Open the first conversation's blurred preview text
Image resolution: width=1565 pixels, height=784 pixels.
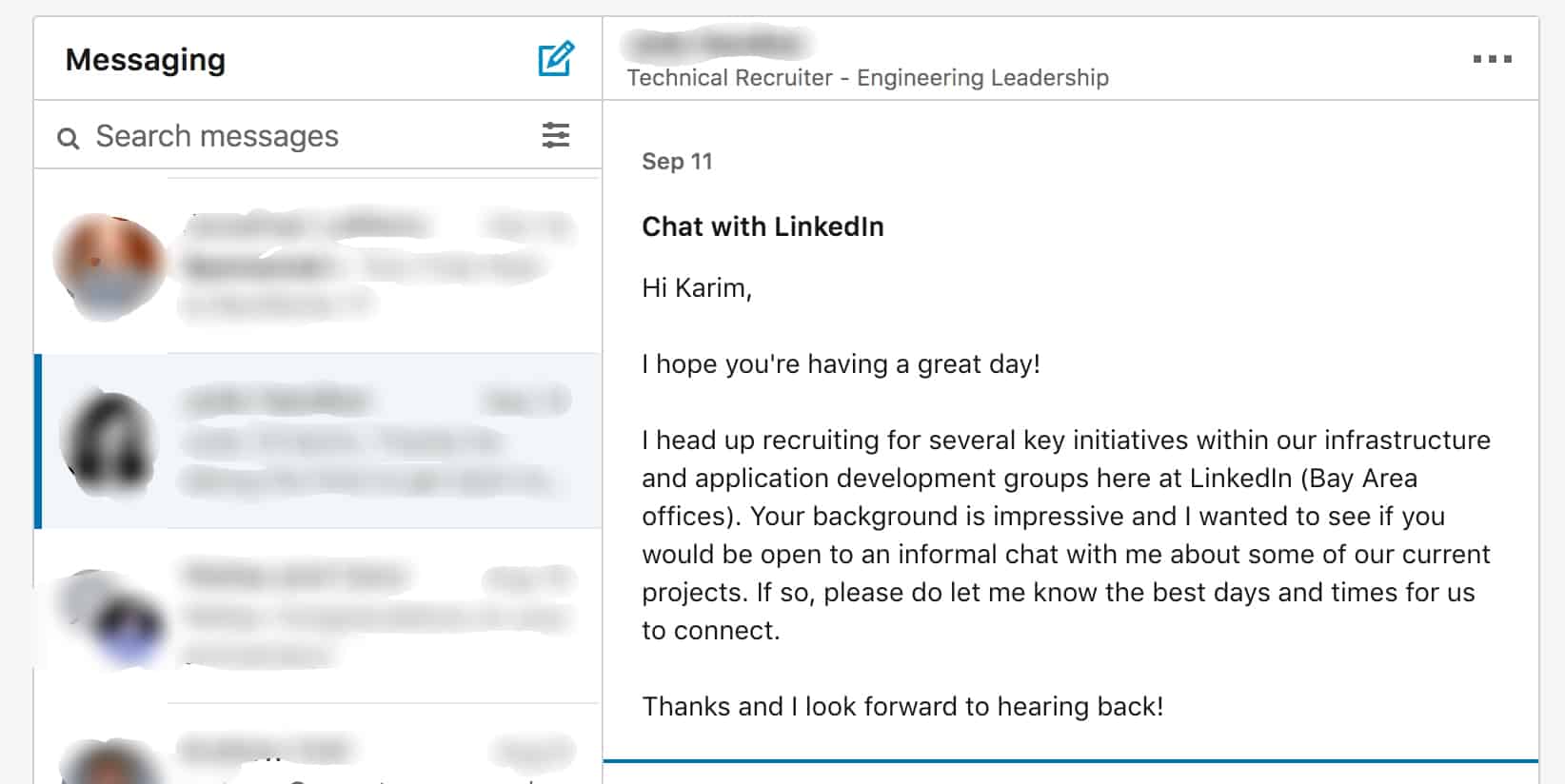[362, 268]
